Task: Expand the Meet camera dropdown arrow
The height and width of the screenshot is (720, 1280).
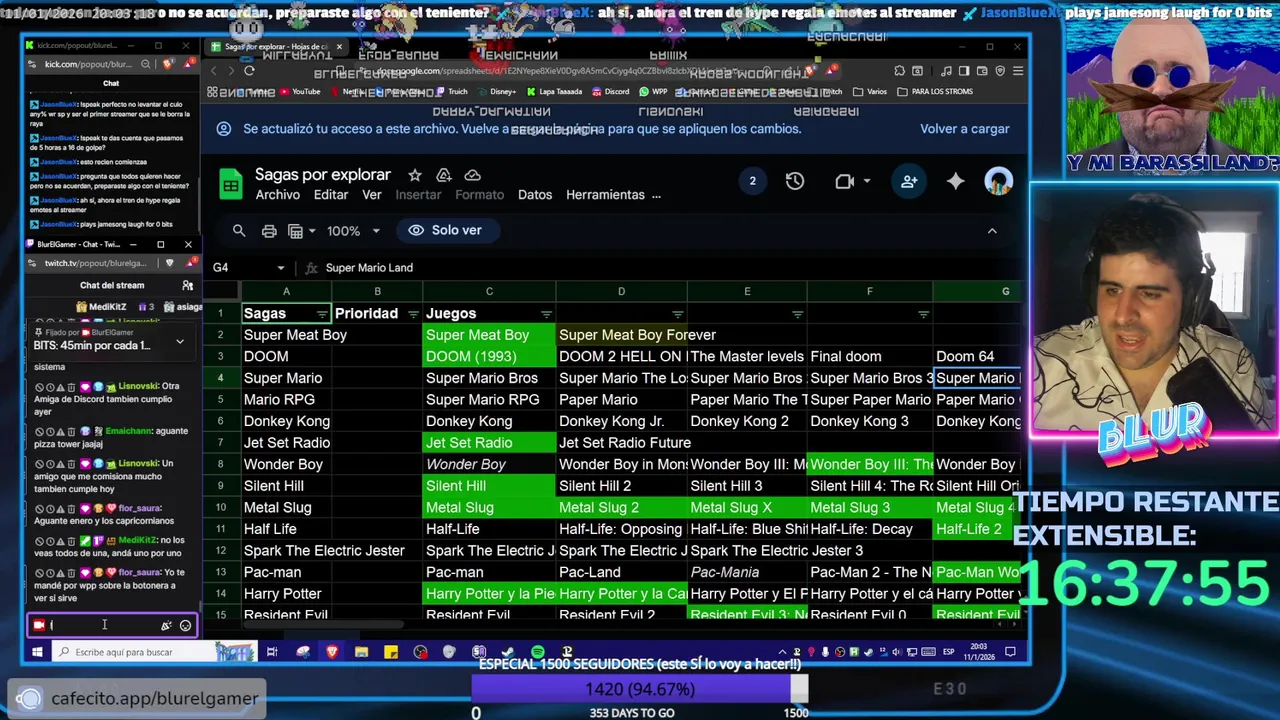Action: tap(866, 181)
